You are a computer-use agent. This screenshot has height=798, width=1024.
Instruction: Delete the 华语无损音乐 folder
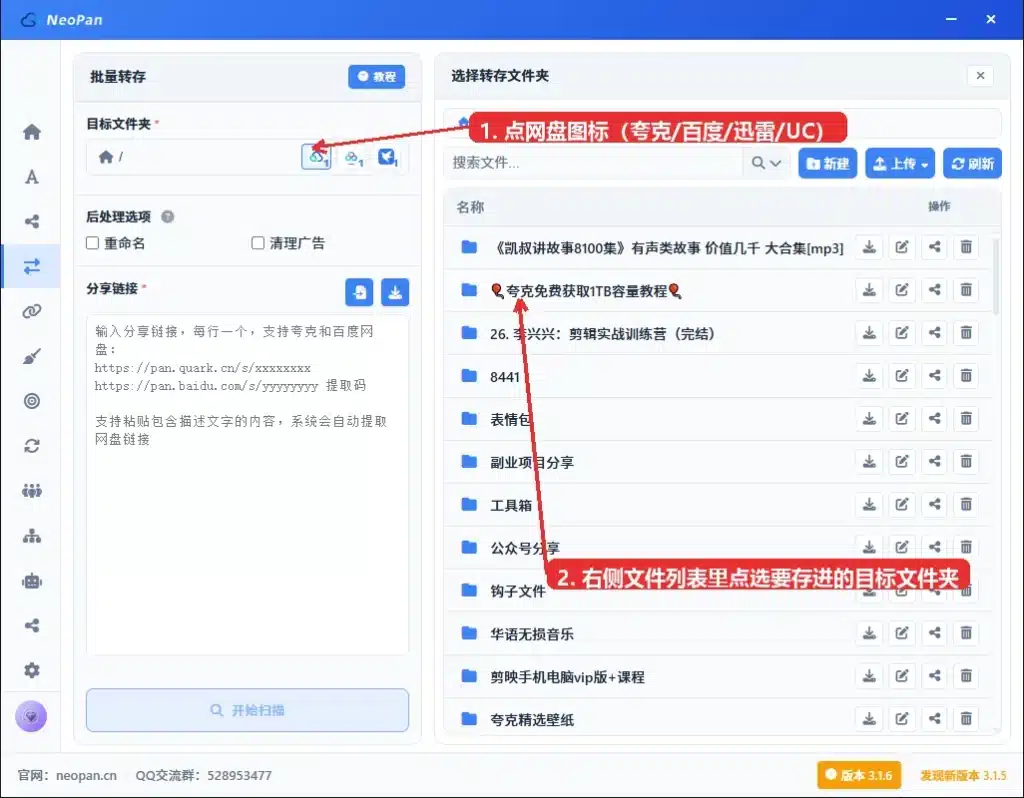(966, 633)
